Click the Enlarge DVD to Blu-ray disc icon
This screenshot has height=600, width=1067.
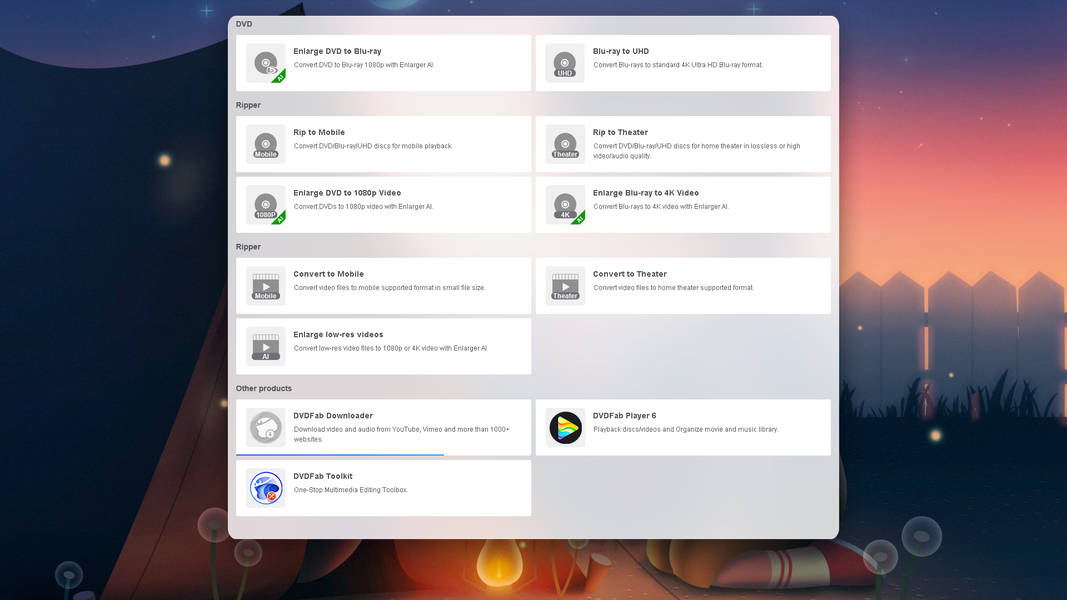click(265, 63)
